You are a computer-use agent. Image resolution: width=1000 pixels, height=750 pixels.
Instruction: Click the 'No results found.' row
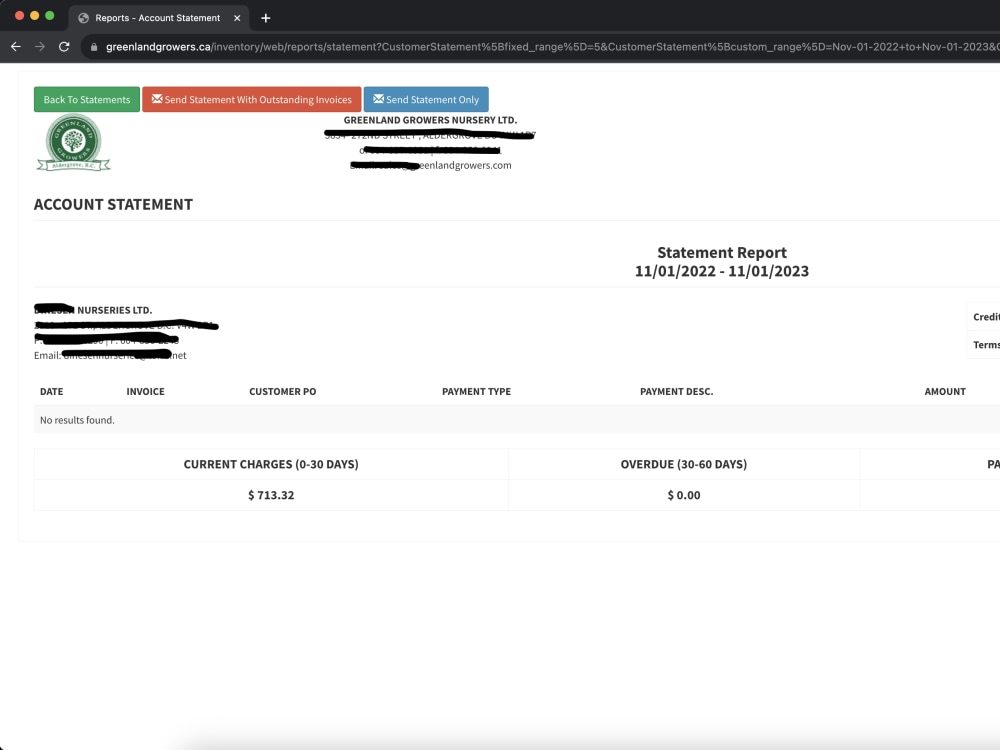tap(517, 420)
